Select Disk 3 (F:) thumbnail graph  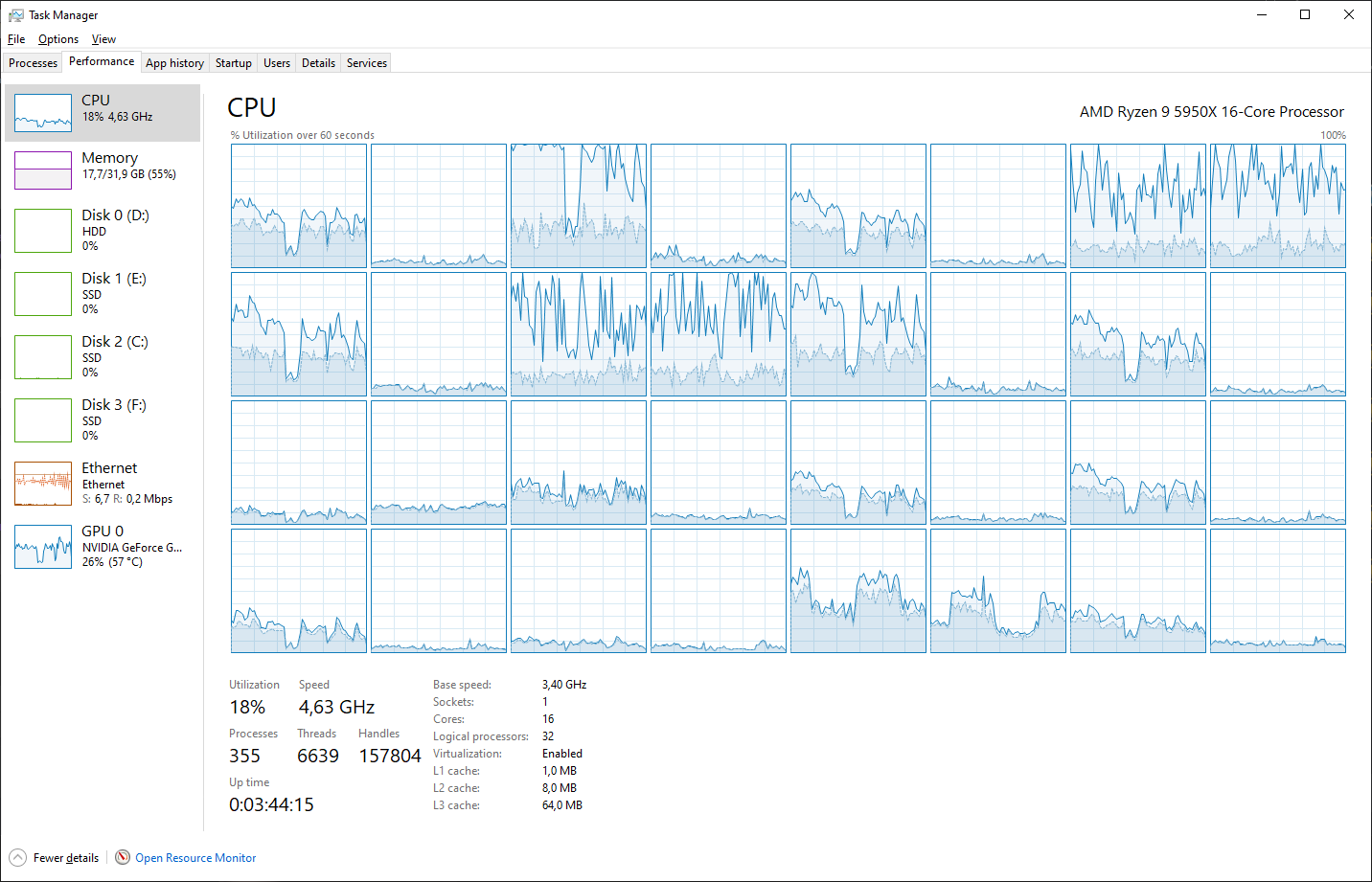[x=43, y=420]
